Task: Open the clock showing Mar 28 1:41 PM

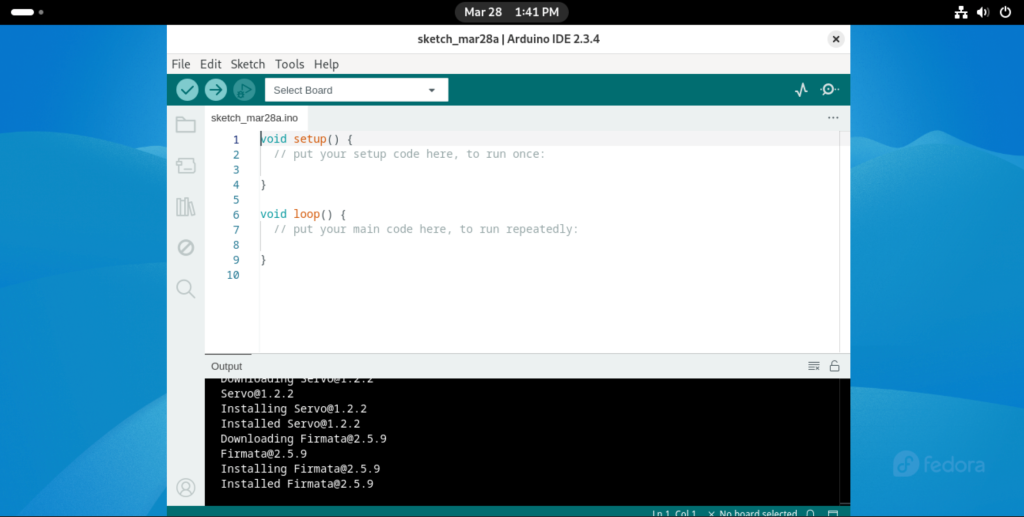Action: point(511,12)
